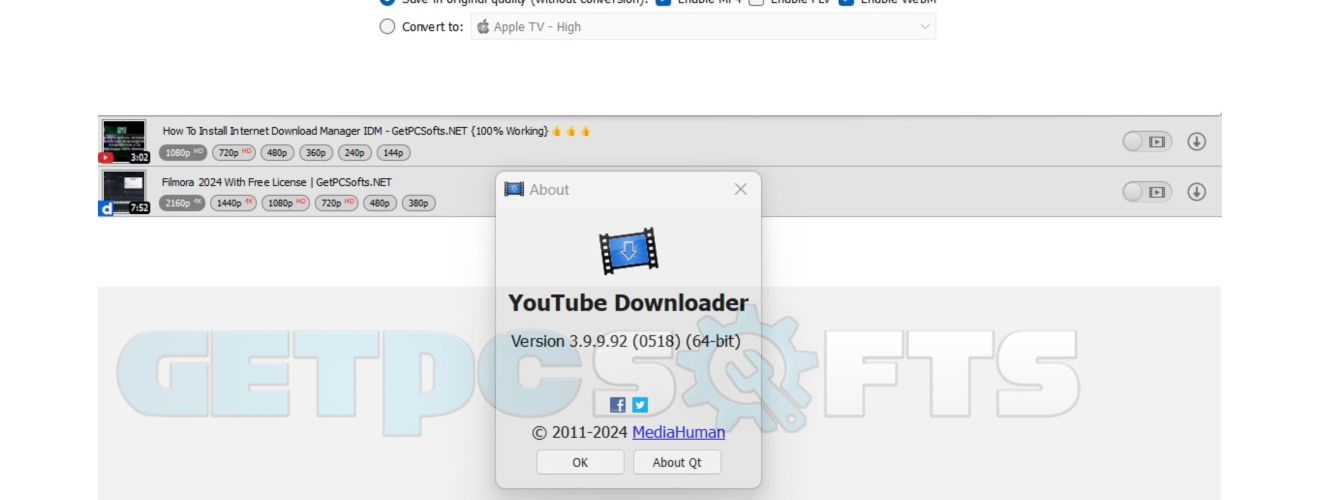
Task: Choose 720p HD quality for IDM video
Action: coord(234,153)
